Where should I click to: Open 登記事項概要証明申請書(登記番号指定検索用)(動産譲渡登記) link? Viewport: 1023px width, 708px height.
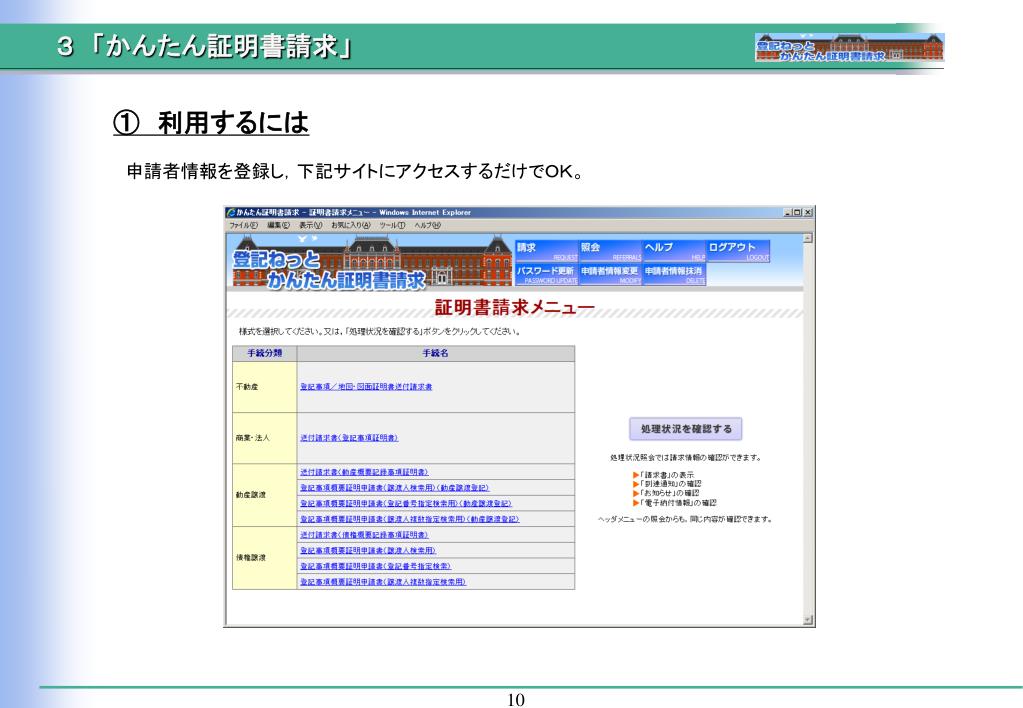pos(406,503)
